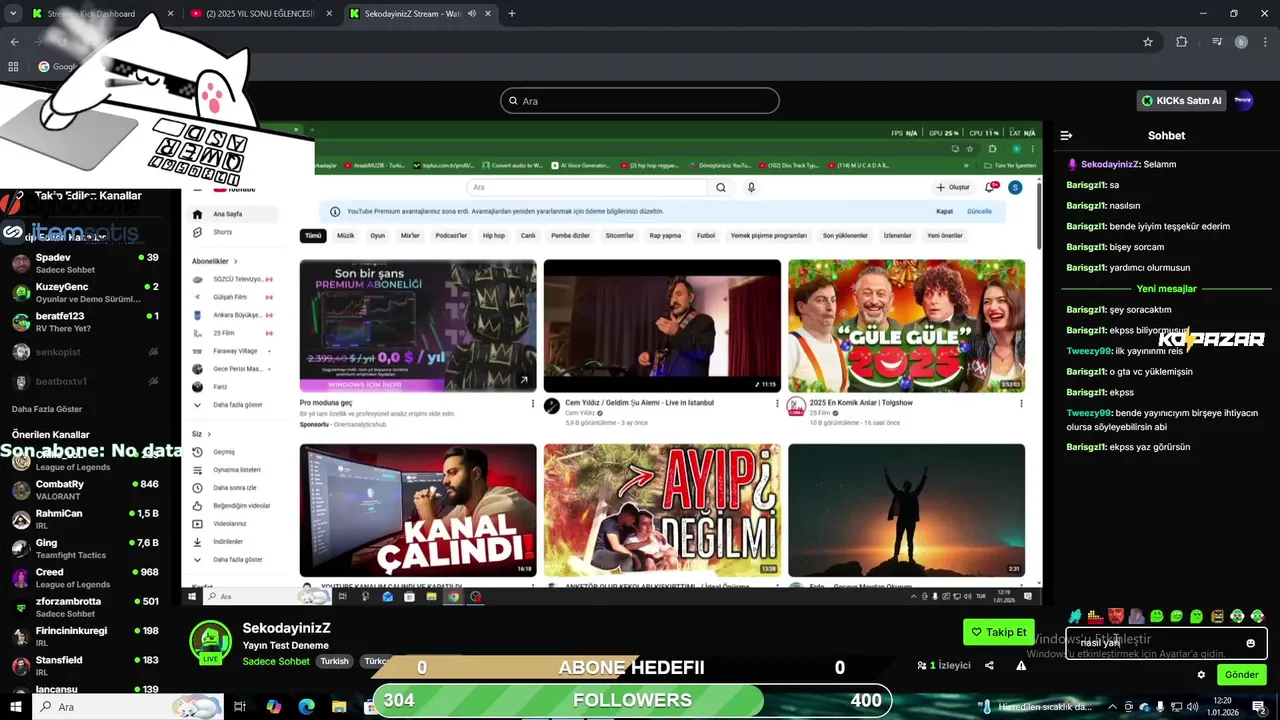Click the YouTube voice search microphone icon
The height and width of the screenshot is (720, 1280).
(751, 187)
